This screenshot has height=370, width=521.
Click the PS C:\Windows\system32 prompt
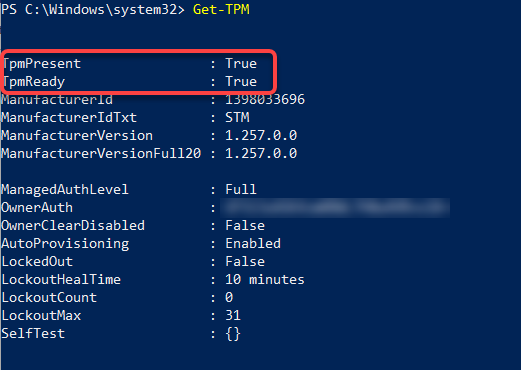93,10
